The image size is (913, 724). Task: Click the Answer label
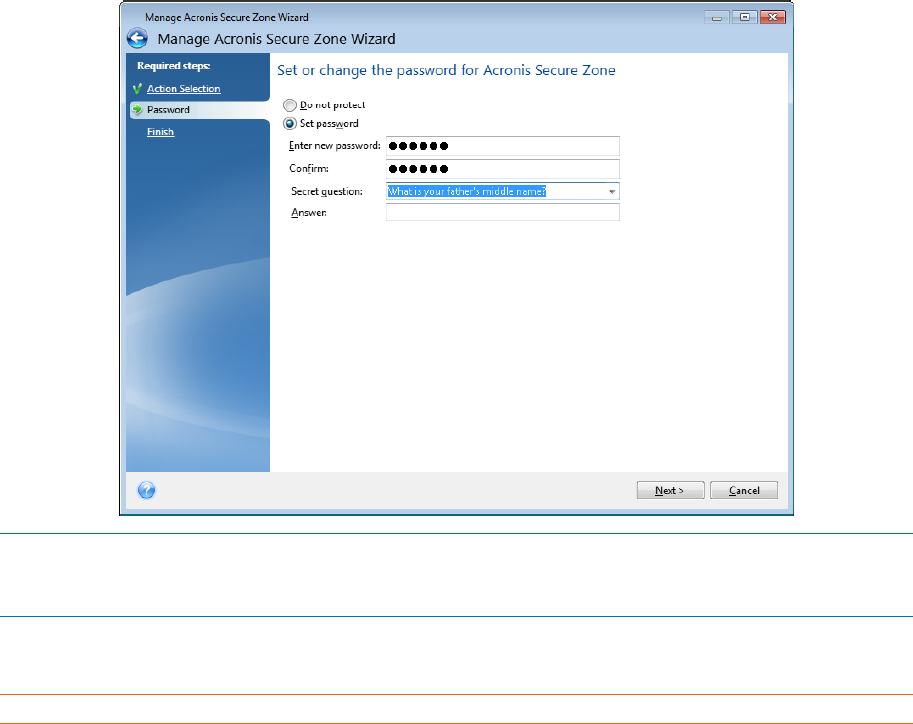click(309, 213)
